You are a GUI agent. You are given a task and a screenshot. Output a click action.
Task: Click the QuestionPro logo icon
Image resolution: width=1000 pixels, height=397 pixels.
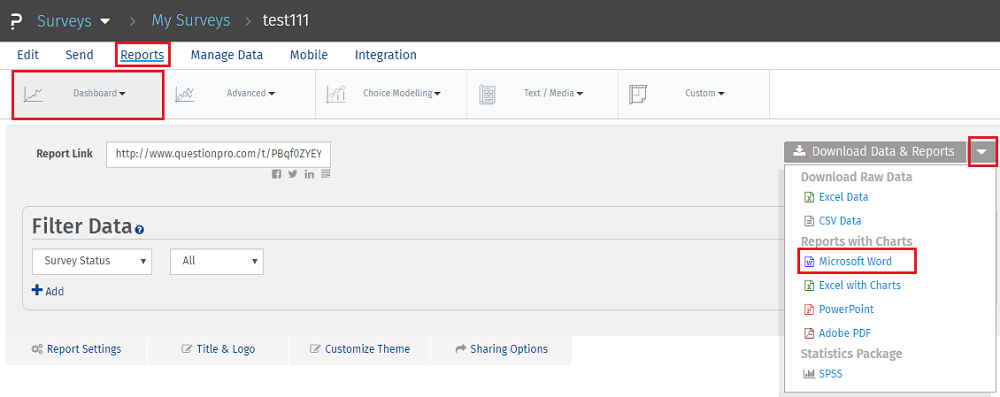(x=17, y=21)
